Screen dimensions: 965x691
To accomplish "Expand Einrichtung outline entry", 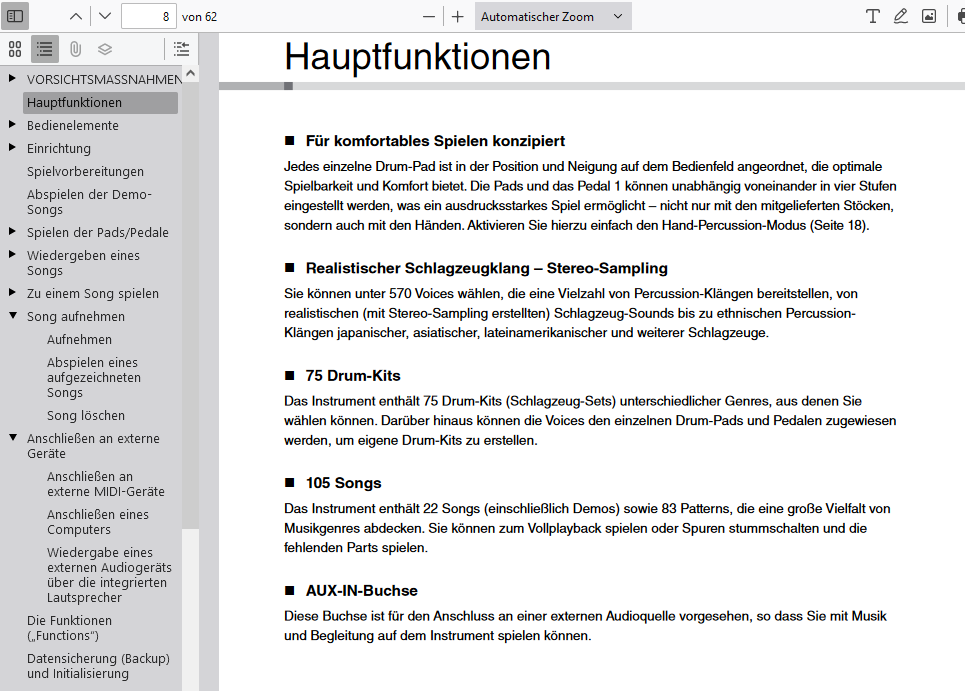I will (12, 147).
